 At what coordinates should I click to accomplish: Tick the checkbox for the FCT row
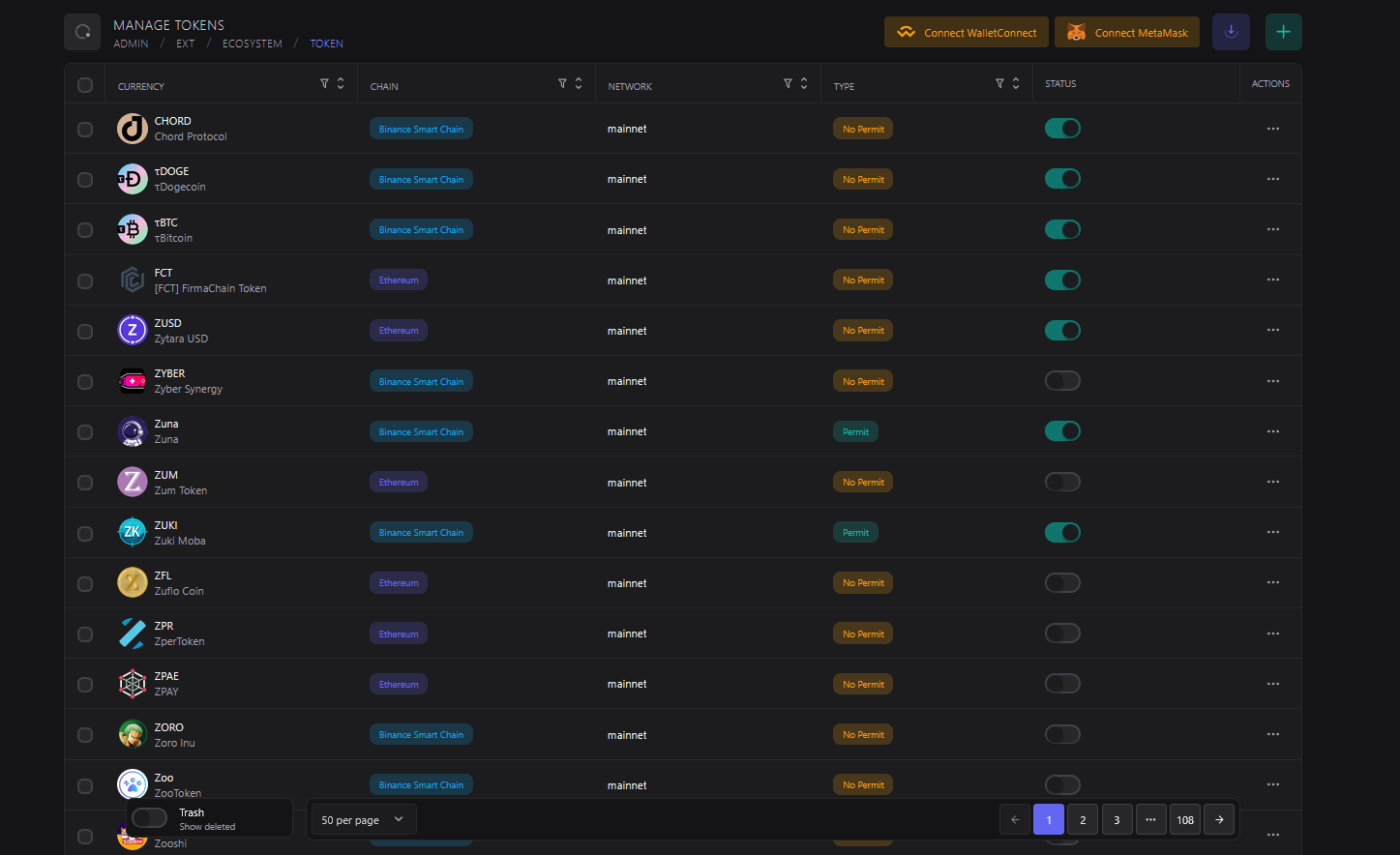pos(85,280)
